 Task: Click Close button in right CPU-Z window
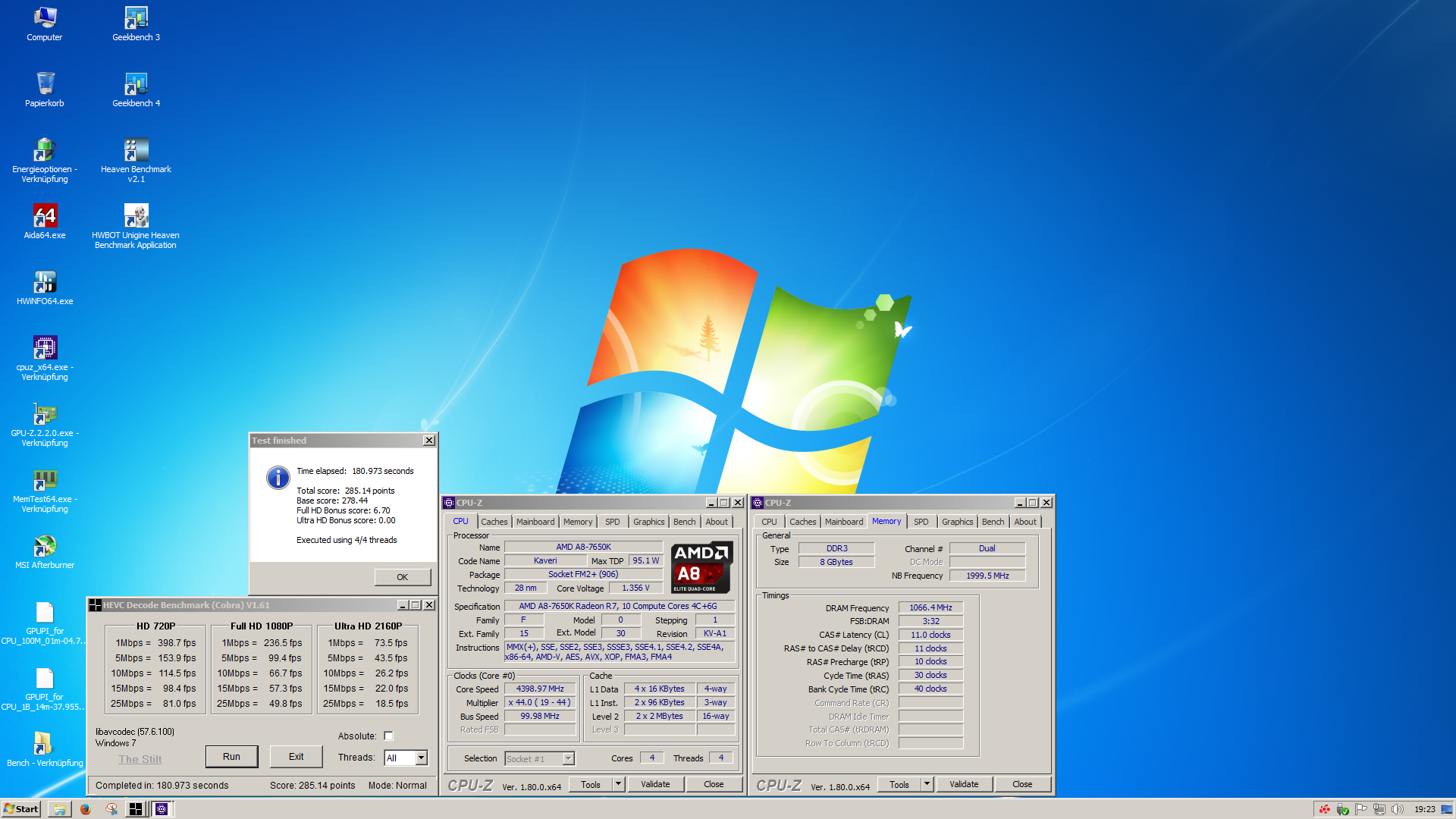coord(1022,784)
